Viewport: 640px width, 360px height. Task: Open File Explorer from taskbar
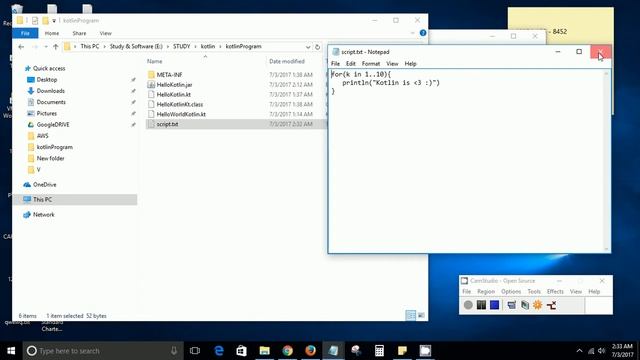264,351
